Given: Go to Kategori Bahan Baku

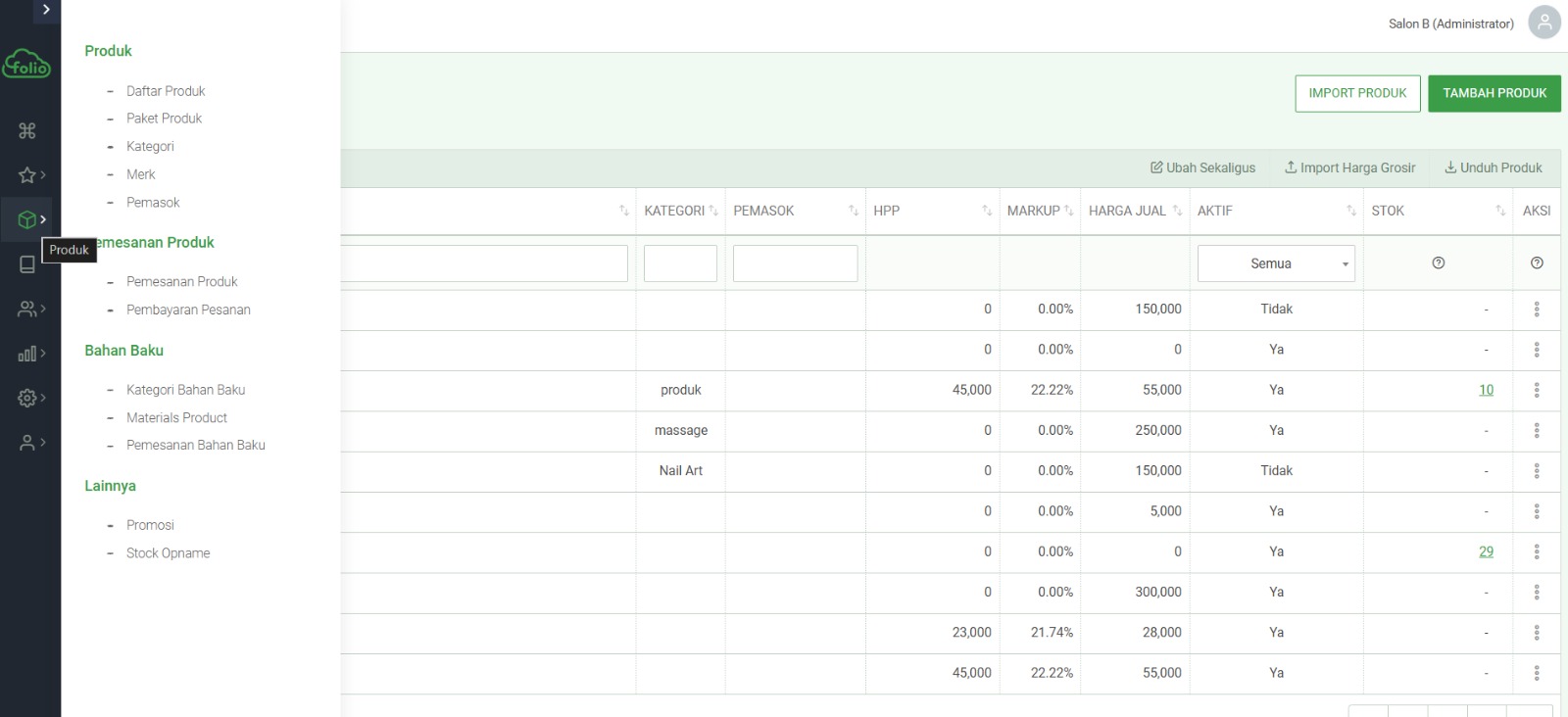Looking at the screenshot, I should click(185, 390).
